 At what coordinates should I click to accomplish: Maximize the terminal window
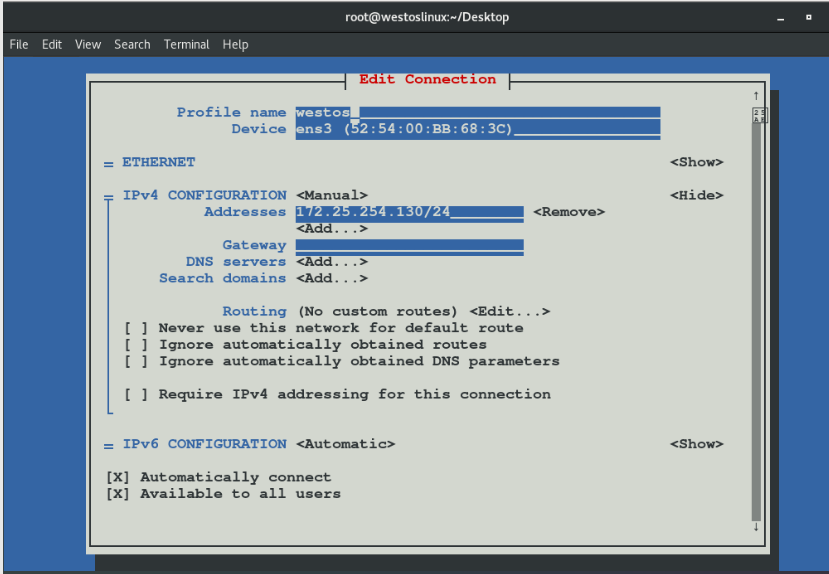click(x=808, y=17)
